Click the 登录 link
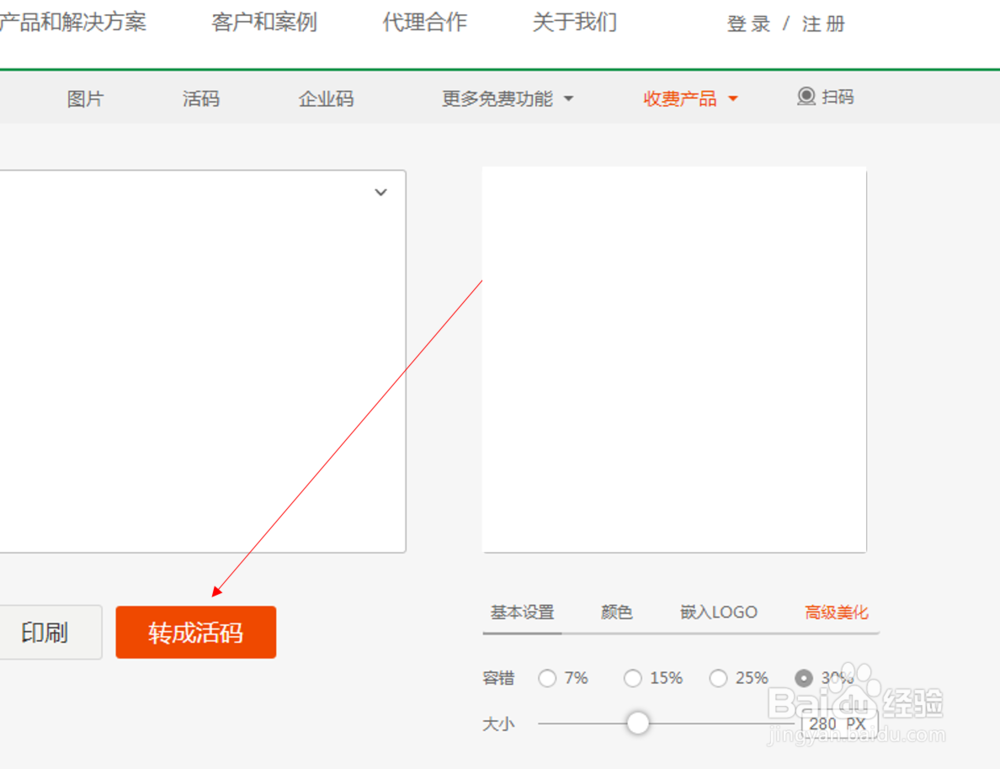 point(748,23)
